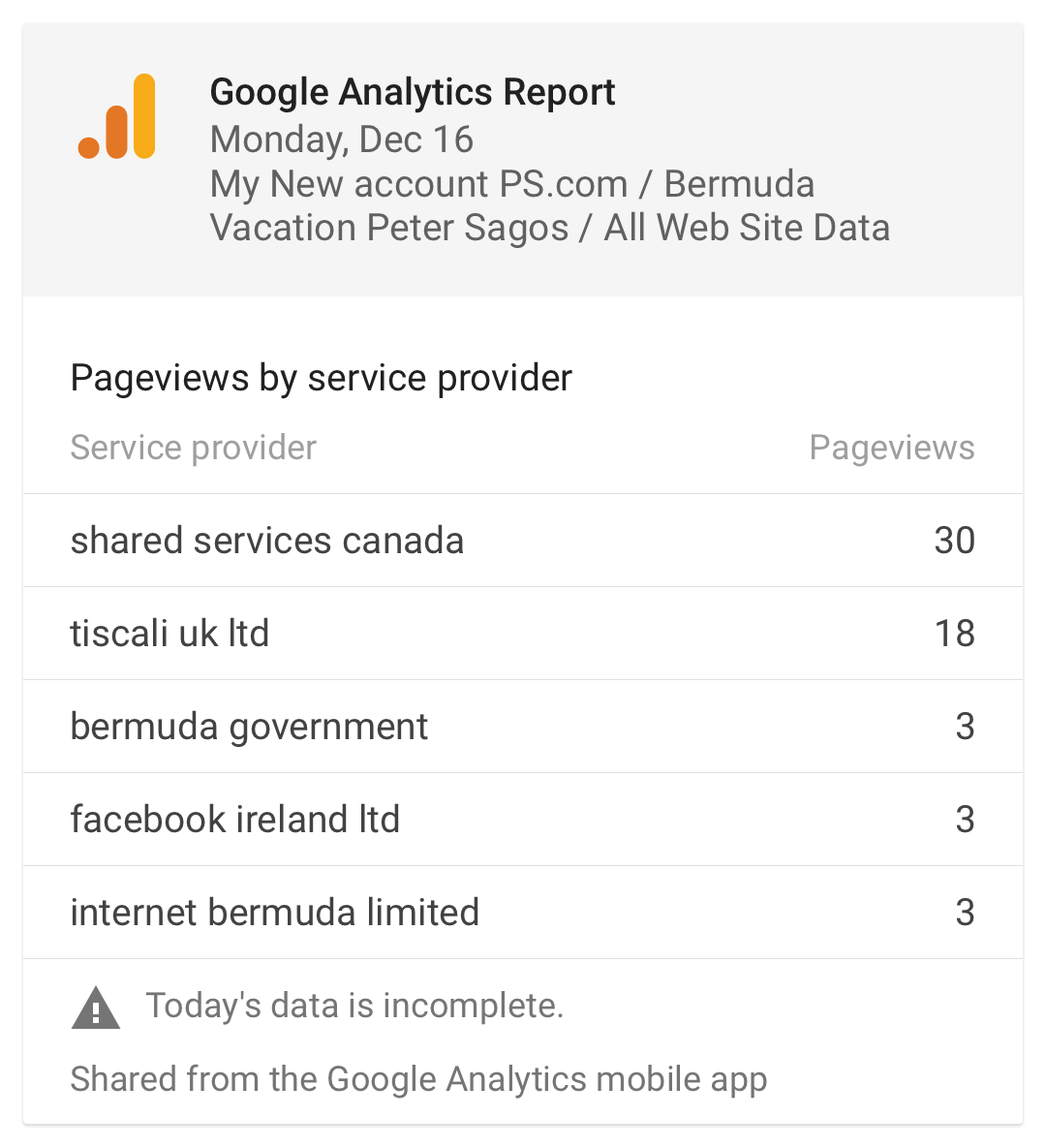Click bermuda government's pageview count of 3

(x=966, y=727)
